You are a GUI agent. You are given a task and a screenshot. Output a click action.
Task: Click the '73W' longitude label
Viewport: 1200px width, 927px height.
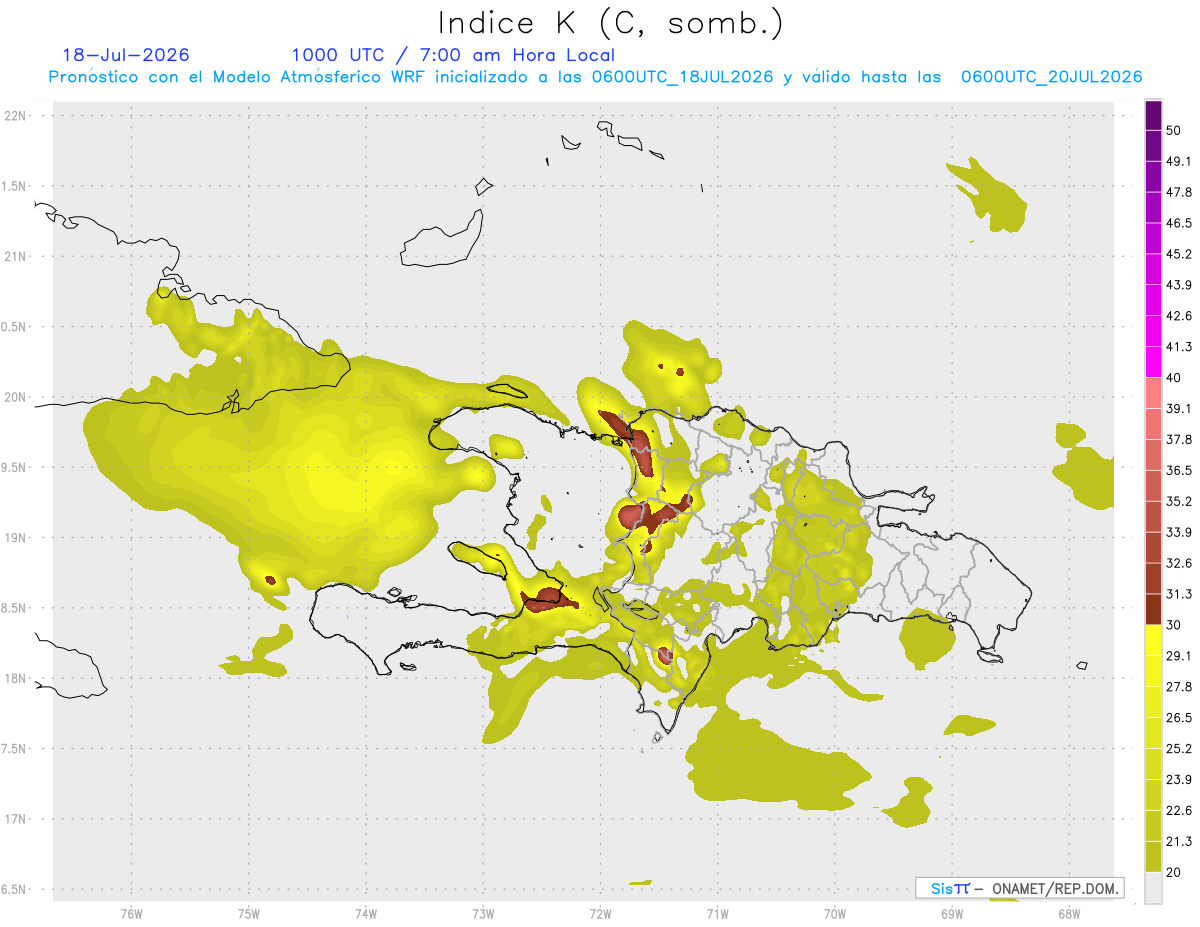click(483, 914)
